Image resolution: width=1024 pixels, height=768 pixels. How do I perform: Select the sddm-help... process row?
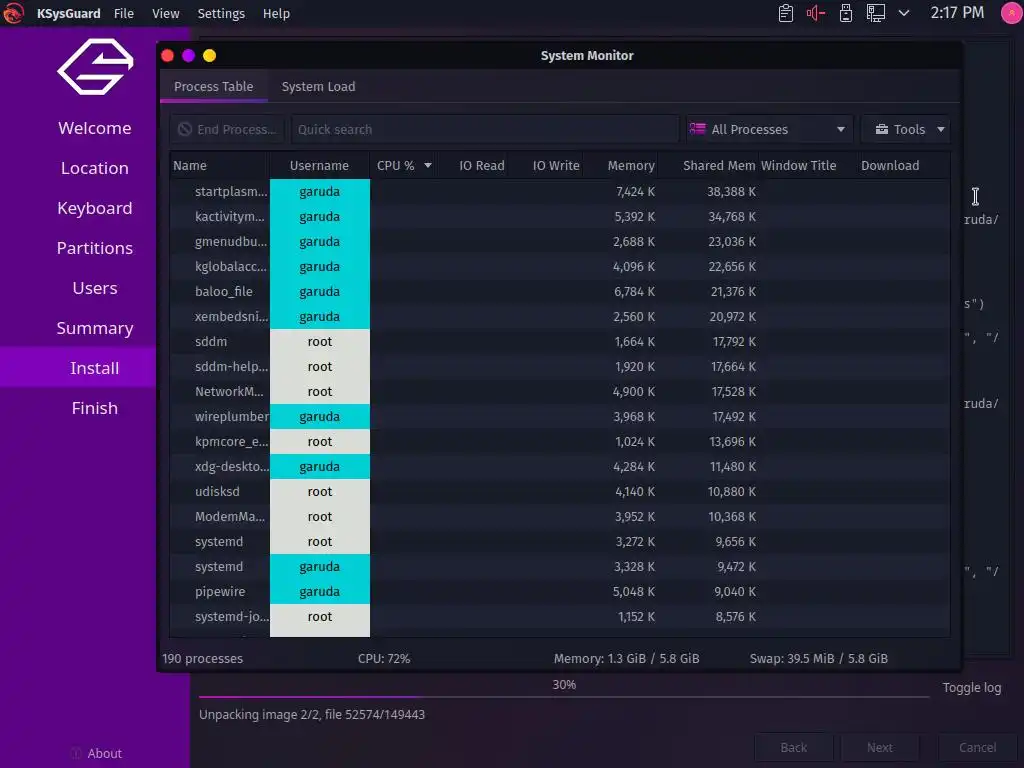pos(560,366)
